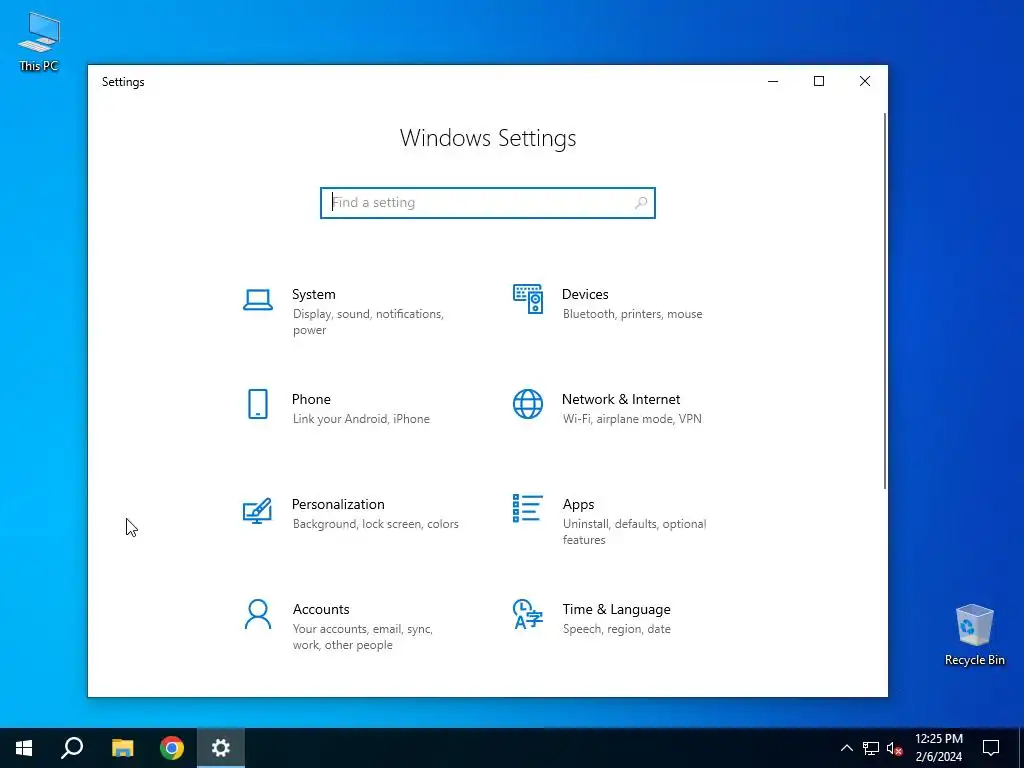Open System category by its title
1024x768 pixels.
(x=313, y=295)
